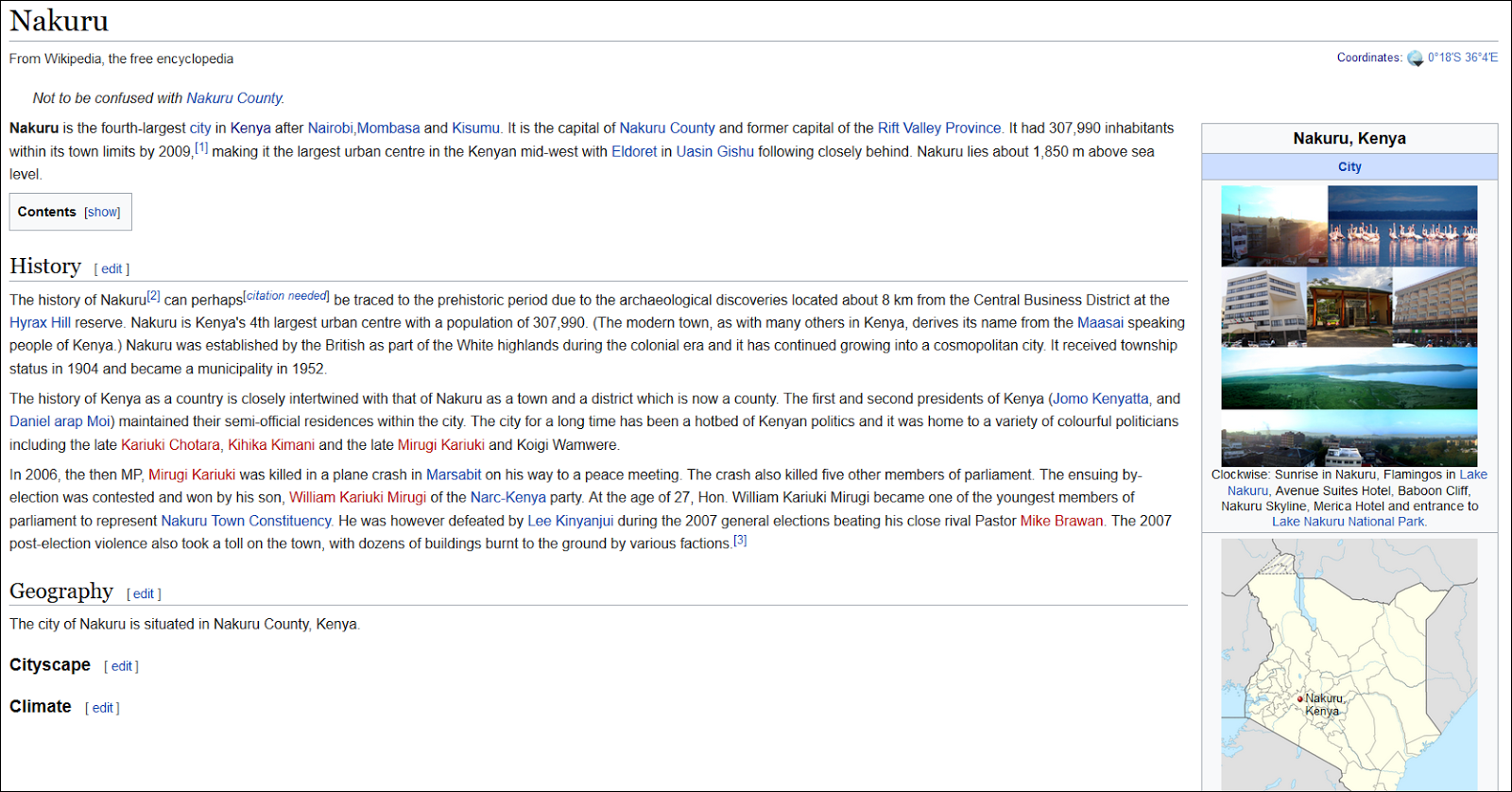Click the red Nakuru marker on map
Viewport: 1512px width, 792px height.
pos(1300,699)
